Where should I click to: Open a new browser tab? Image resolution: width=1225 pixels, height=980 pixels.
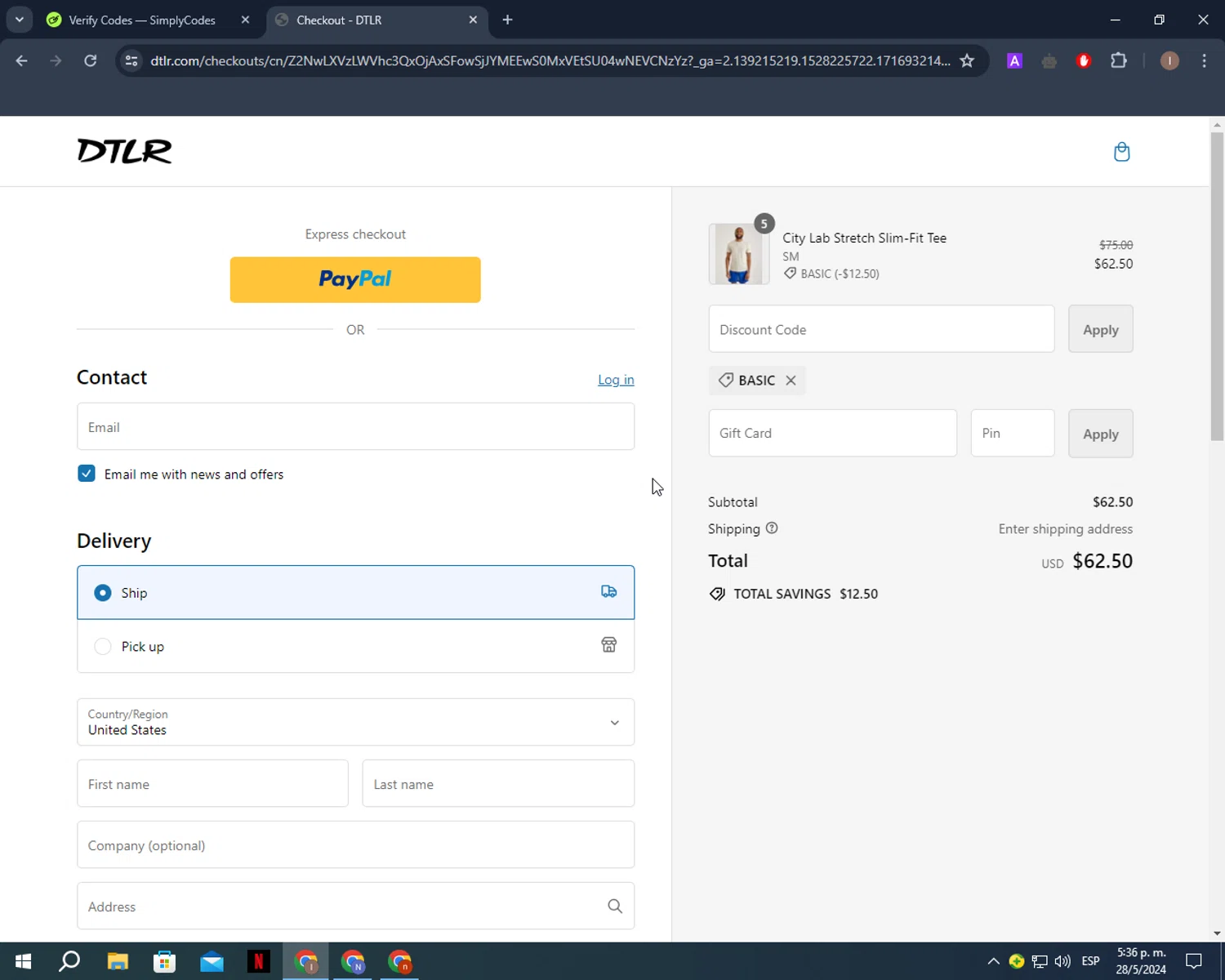pyautogui.click(x=507, y=20)
